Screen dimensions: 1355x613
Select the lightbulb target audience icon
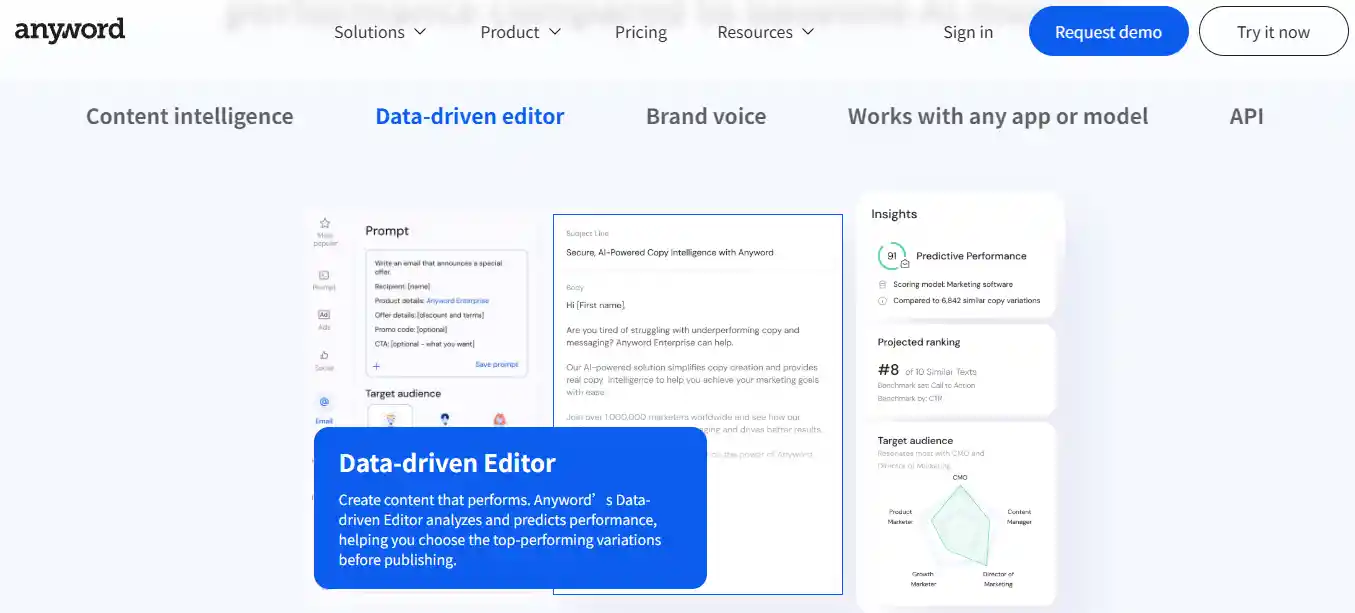point(390,419)
